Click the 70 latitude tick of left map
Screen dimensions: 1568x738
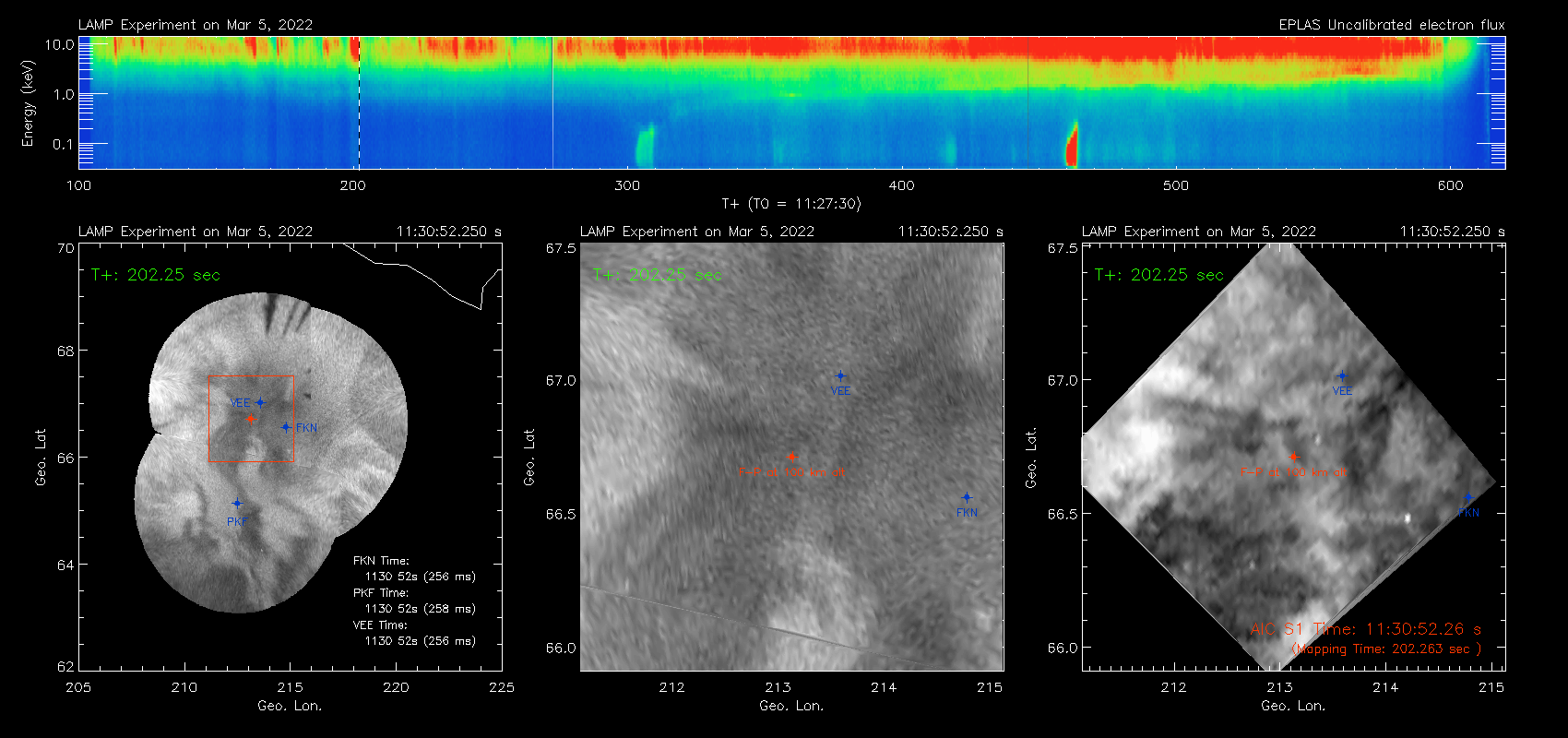click(x=65, y=248)
